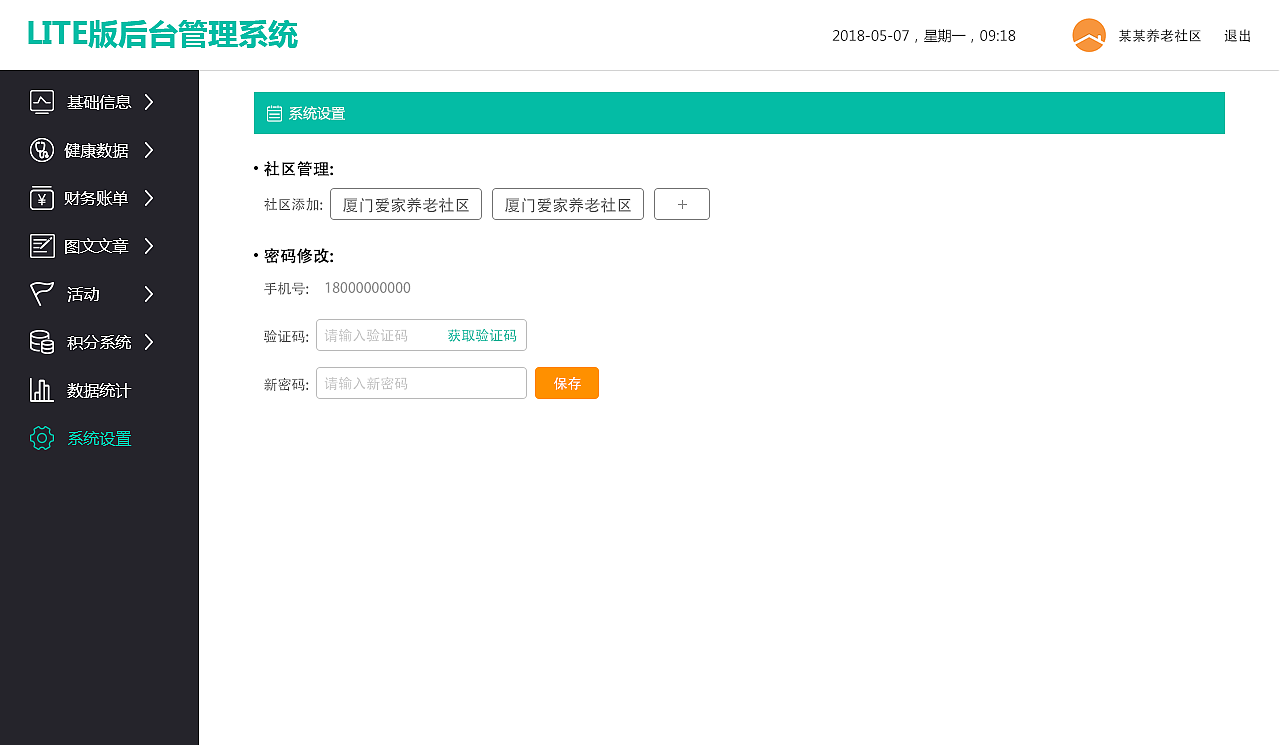Click the 保存 save button
Screen dimensions: 1280x745
coord(567,383)
